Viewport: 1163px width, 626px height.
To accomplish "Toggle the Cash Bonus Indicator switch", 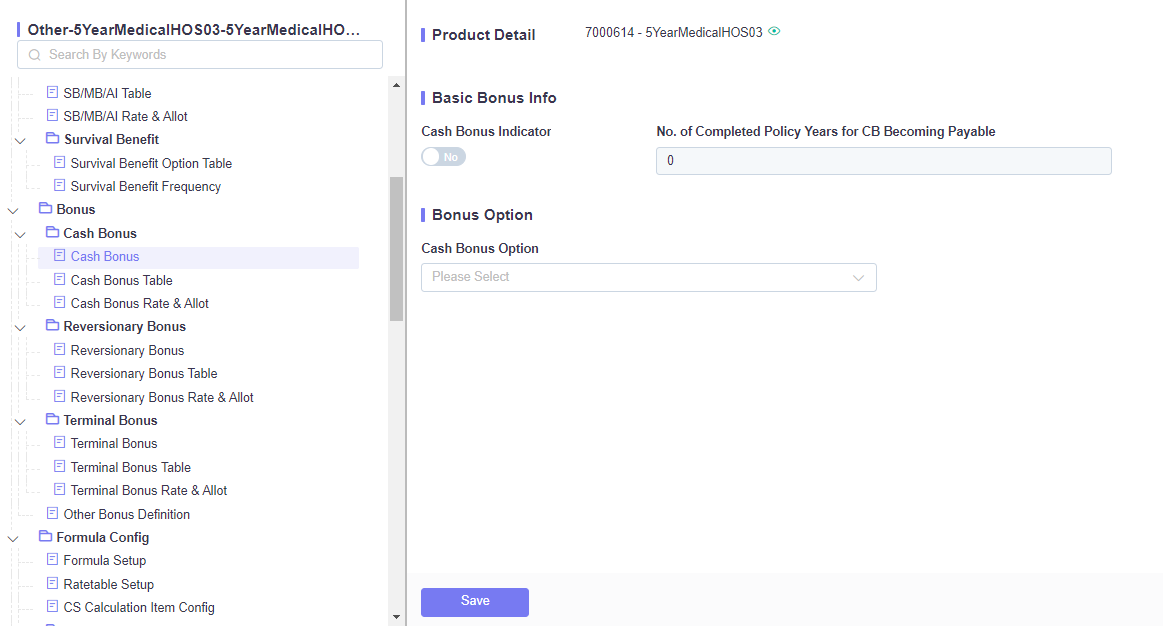I will click(444, 156).
